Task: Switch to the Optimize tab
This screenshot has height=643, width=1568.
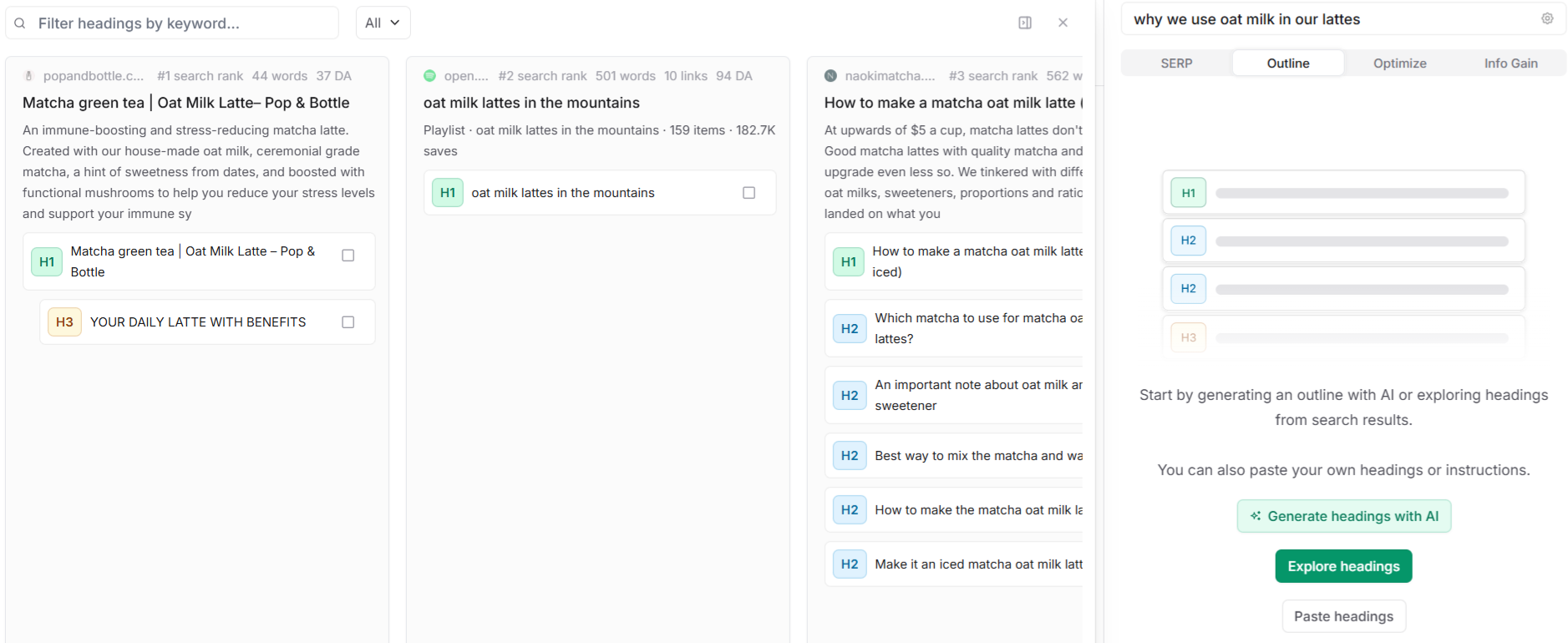Action: 1400,63
